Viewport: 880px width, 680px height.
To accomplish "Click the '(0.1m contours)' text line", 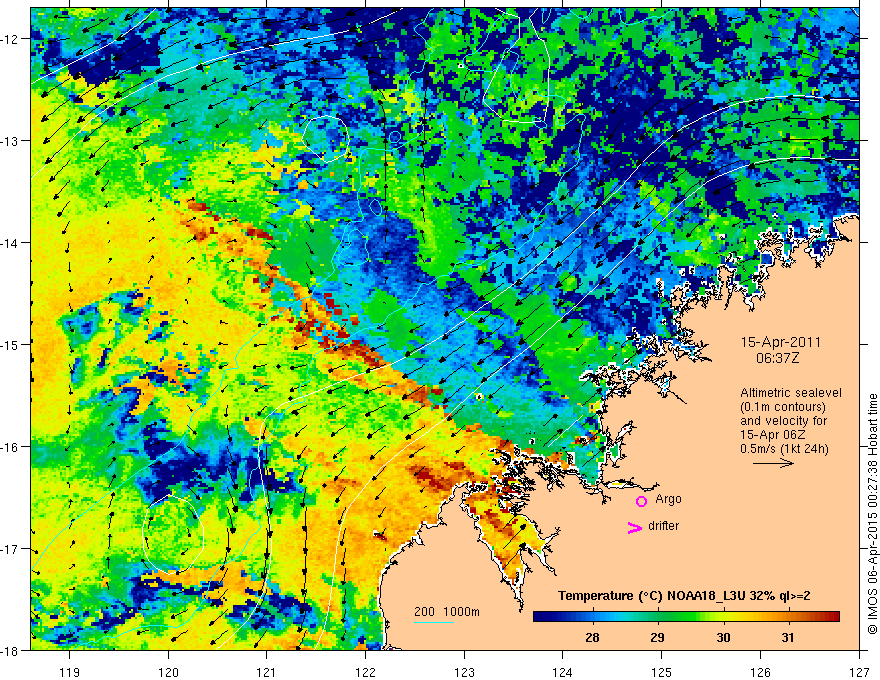I will (x=783, y=407).
